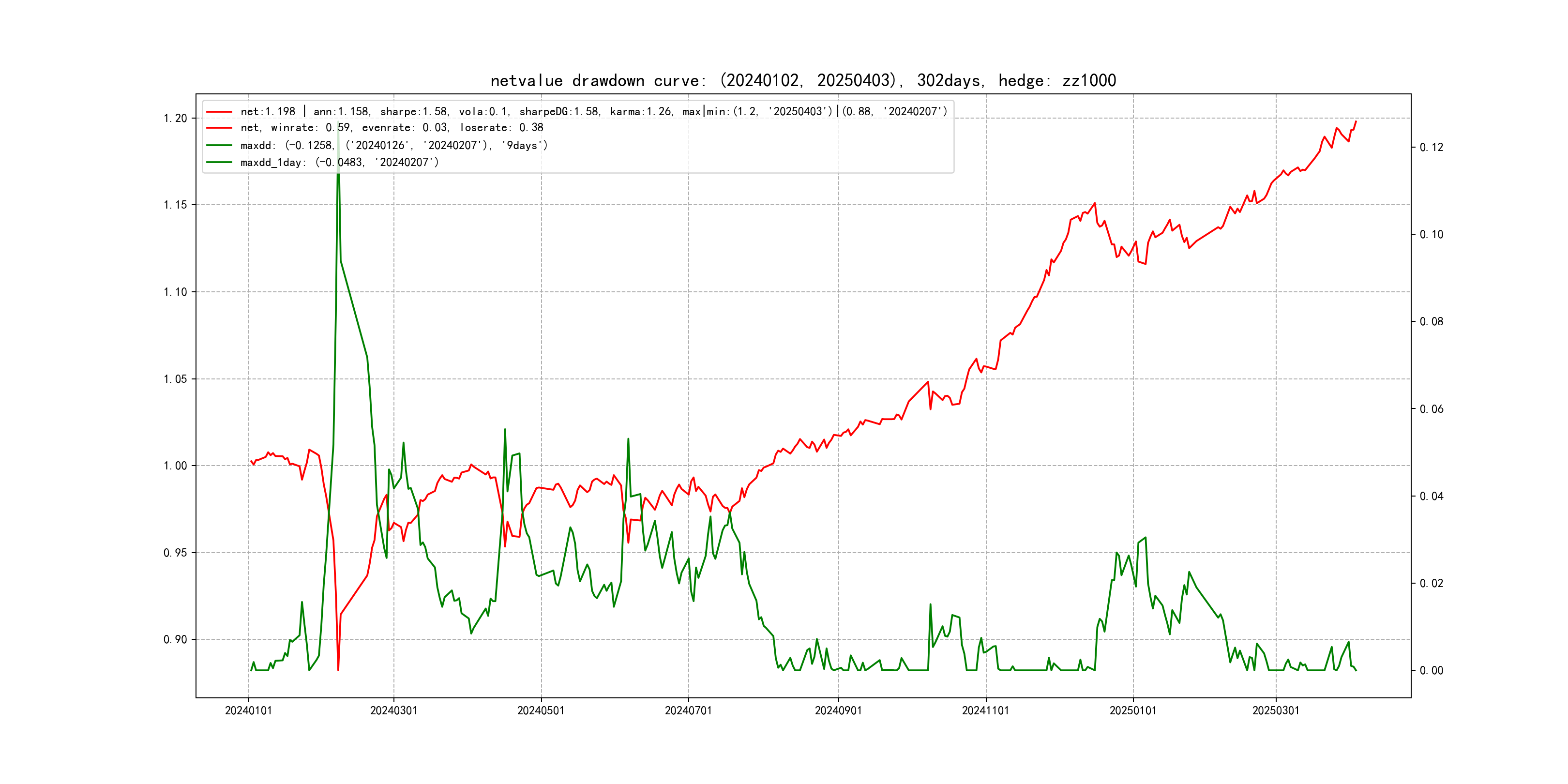Viewport: 1568px width, 784px height.
Task: Click the 20240301 x-axis tick label
Action: (394, 711)
